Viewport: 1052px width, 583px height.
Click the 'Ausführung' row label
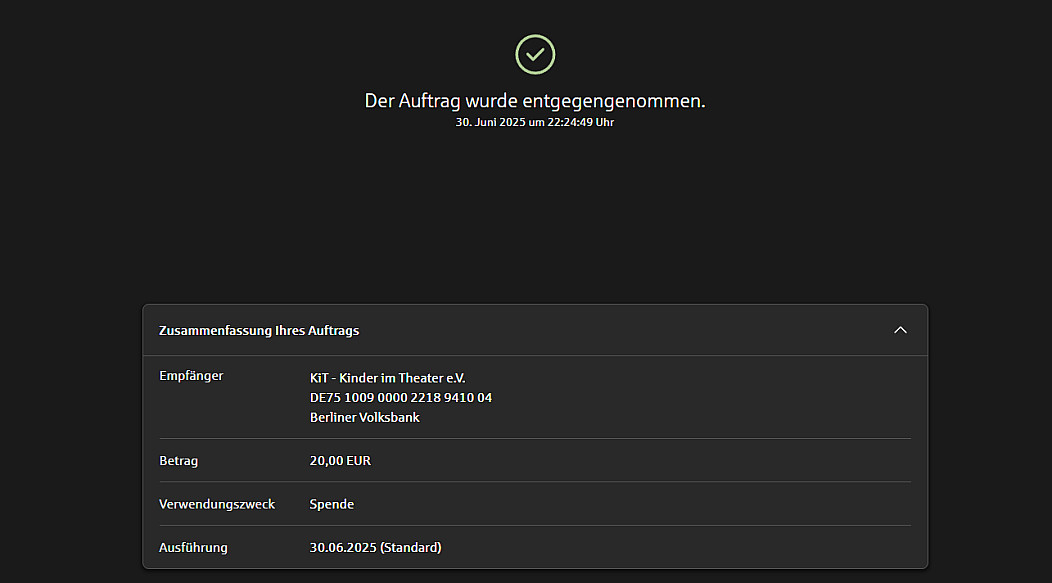[x=193, y=547]
